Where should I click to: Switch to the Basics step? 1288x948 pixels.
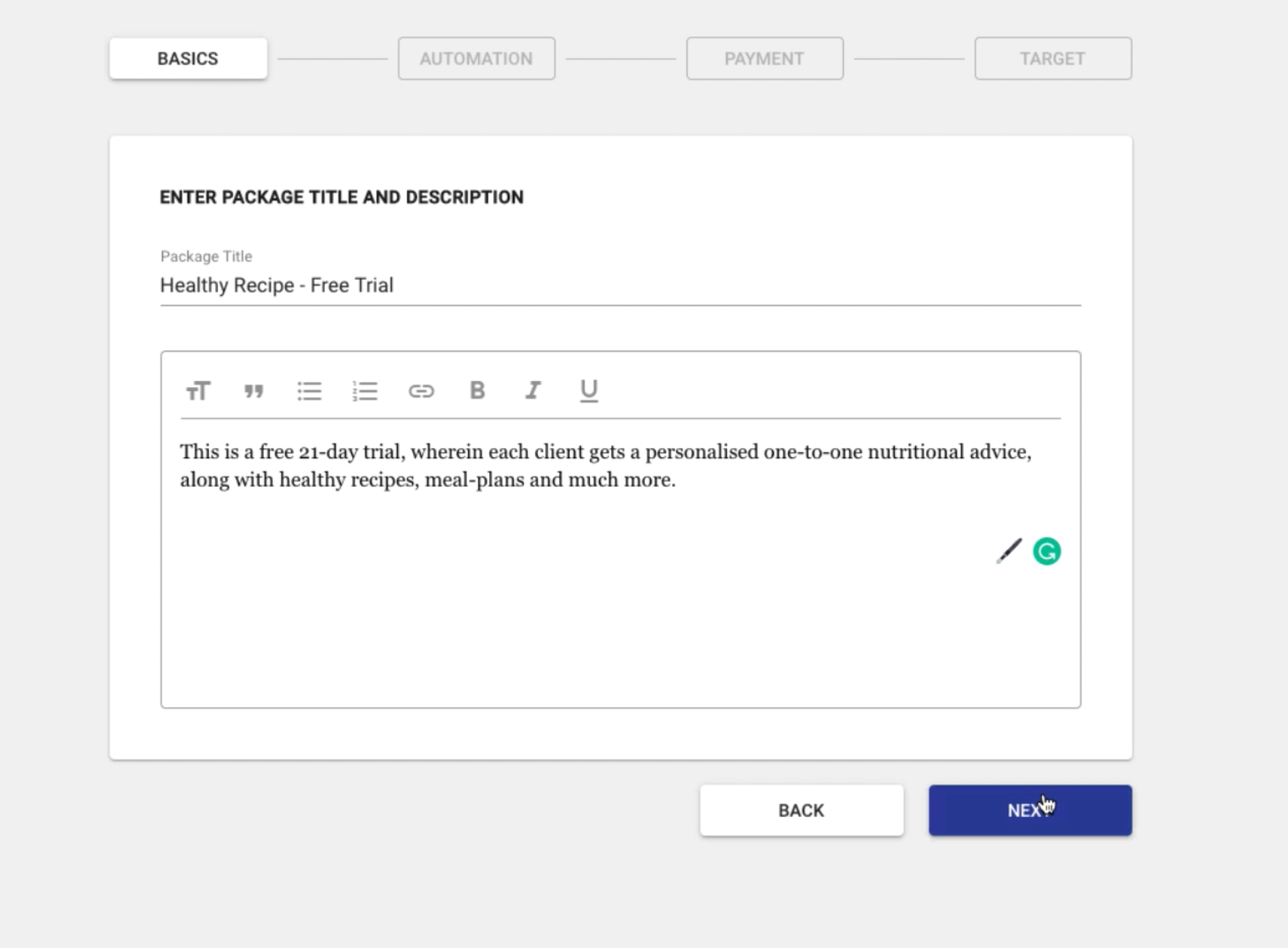(188, 59)
